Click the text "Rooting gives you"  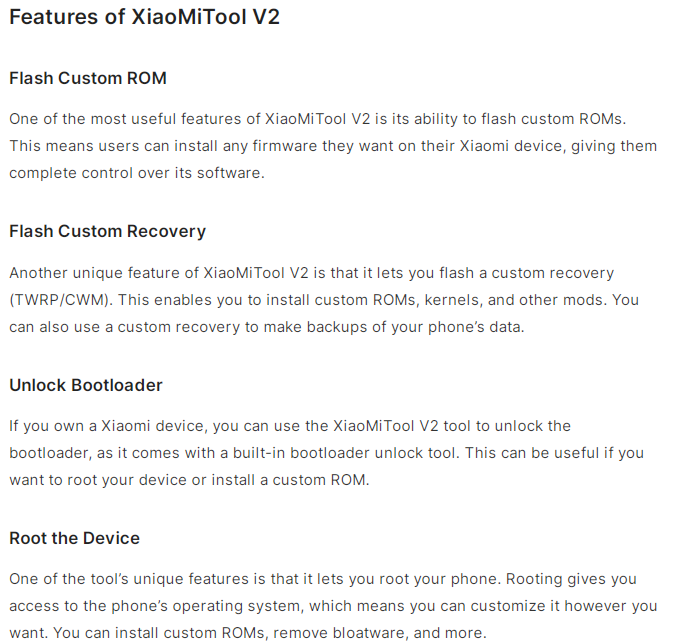point(571,579)
